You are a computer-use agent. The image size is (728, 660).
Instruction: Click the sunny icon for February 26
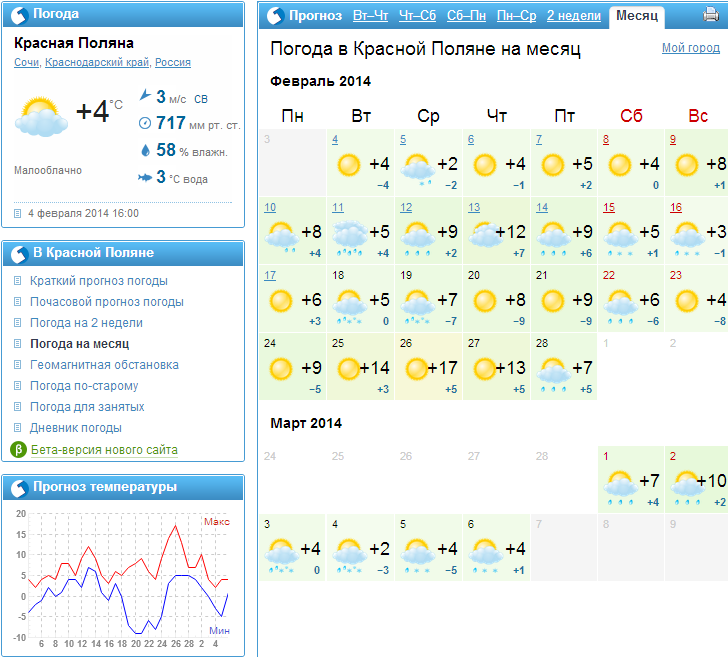pyautogui.click(x=417, y=369)
